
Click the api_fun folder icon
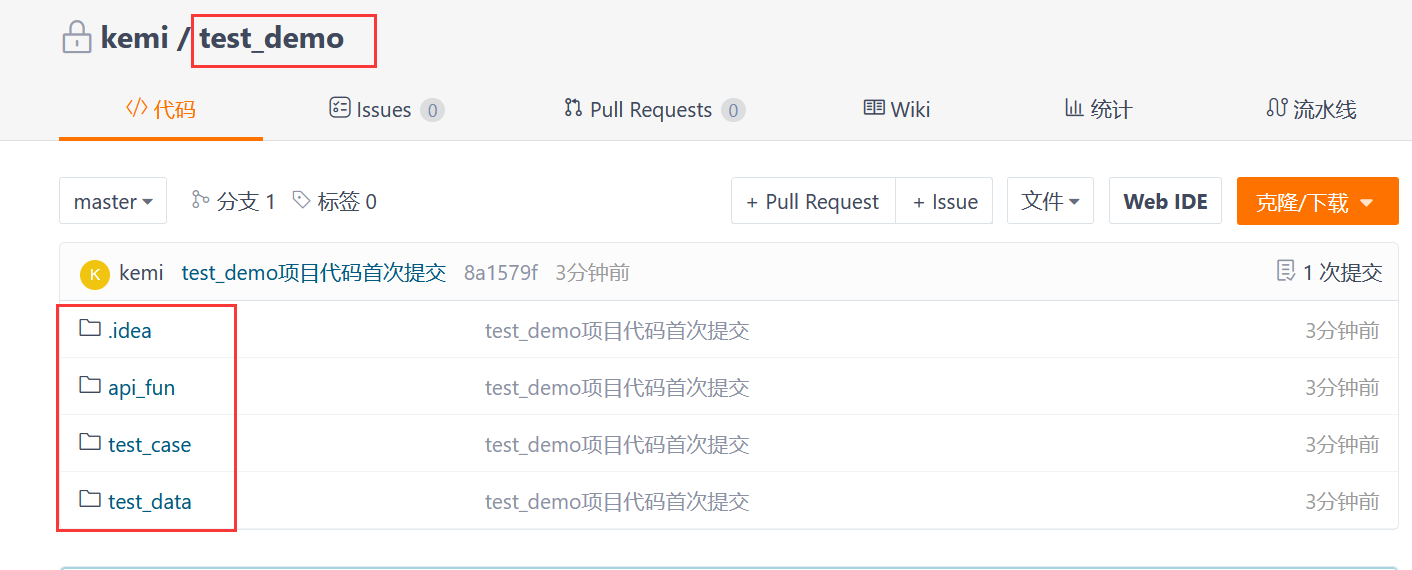point(90,386)
